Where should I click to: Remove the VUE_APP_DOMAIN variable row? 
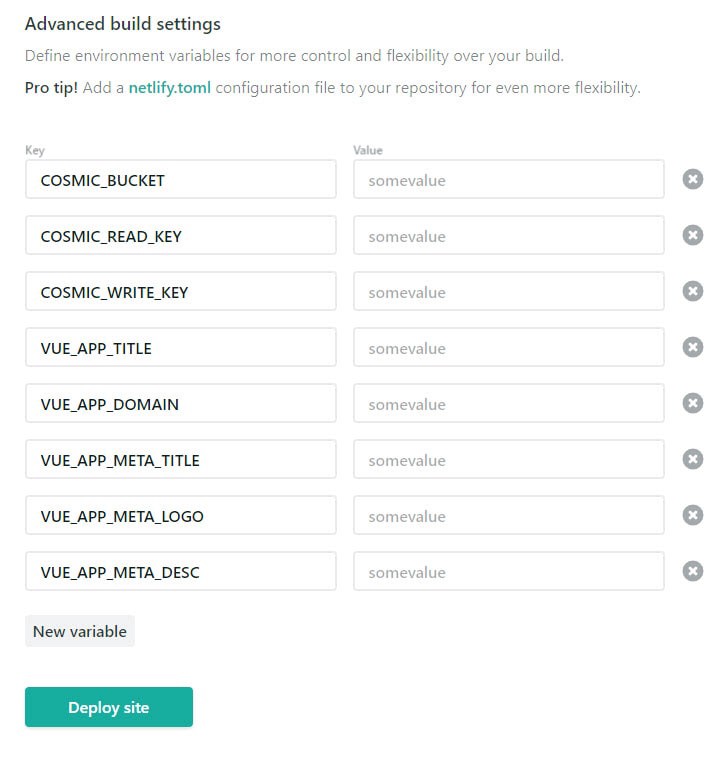693,403
